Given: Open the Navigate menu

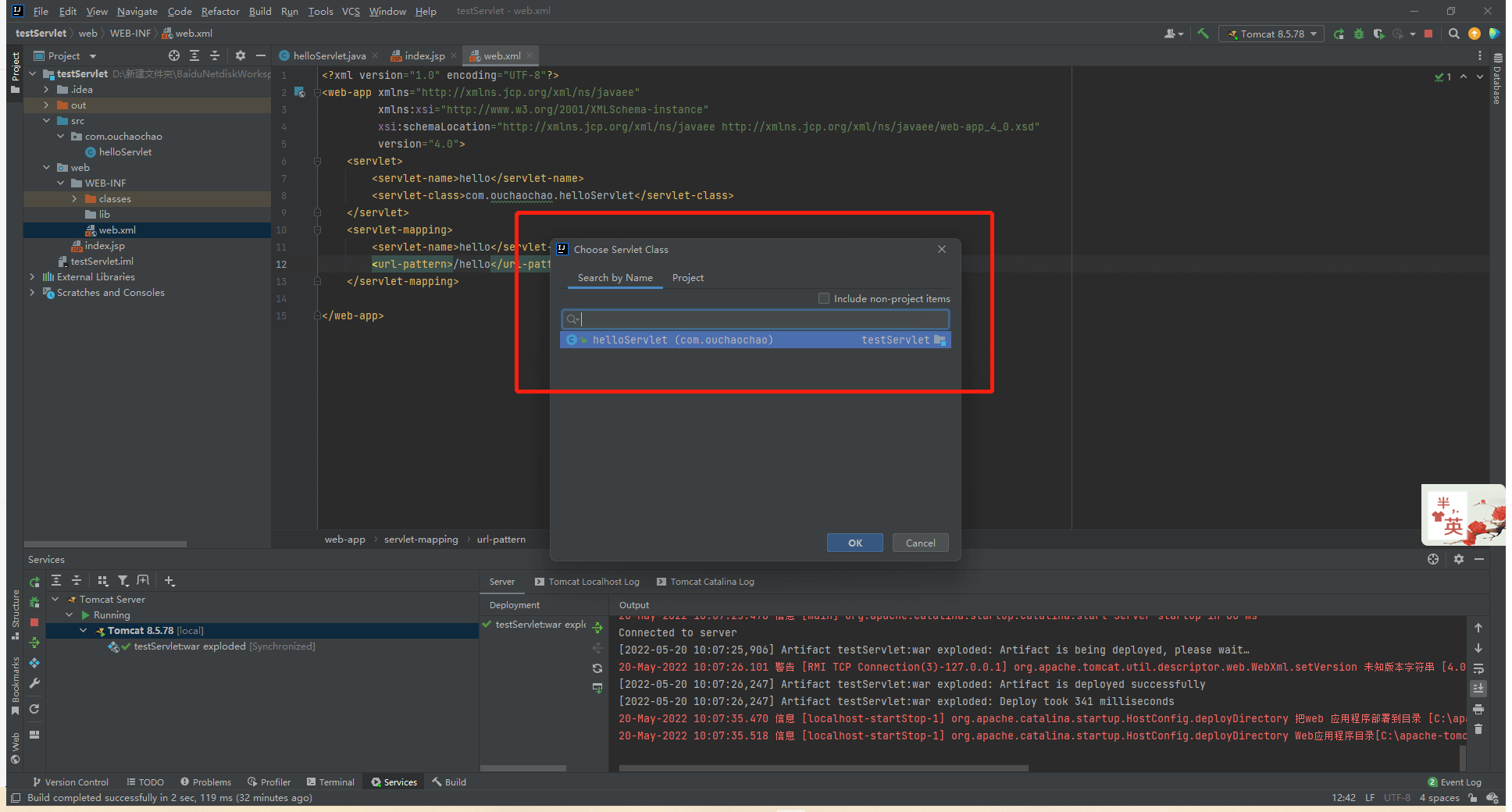Looking at the screenshot, I should point(137,11).
